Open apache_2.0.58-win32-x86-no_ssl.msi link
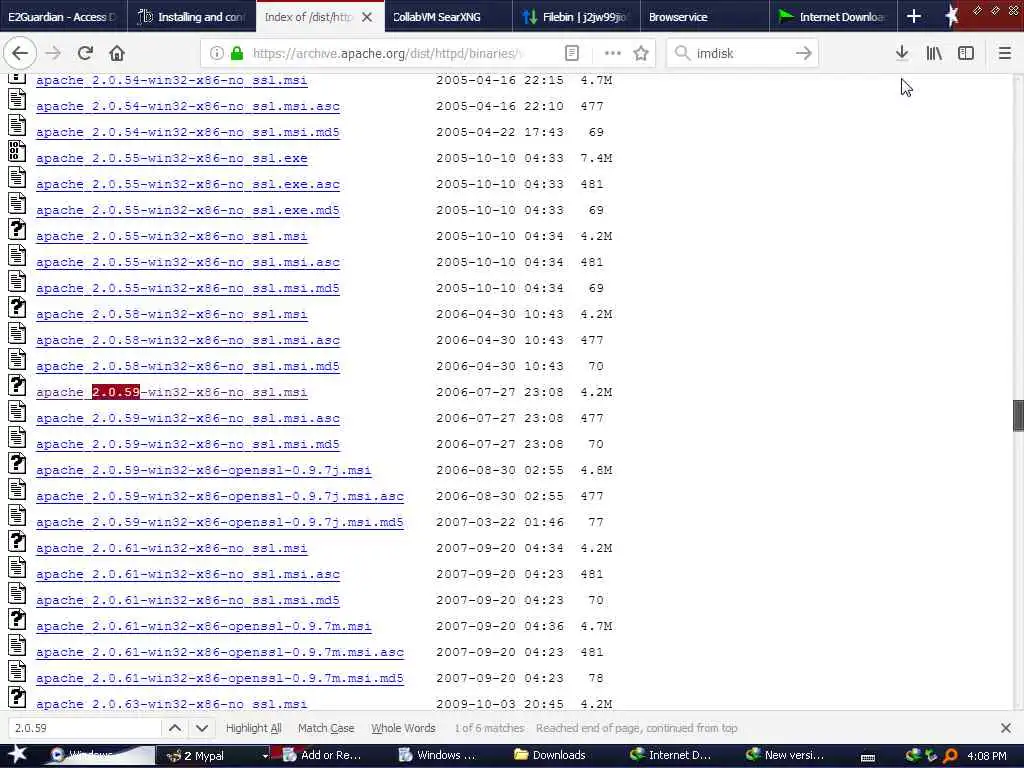Screen dimensions: 1024x768 [x=172, y=314]
